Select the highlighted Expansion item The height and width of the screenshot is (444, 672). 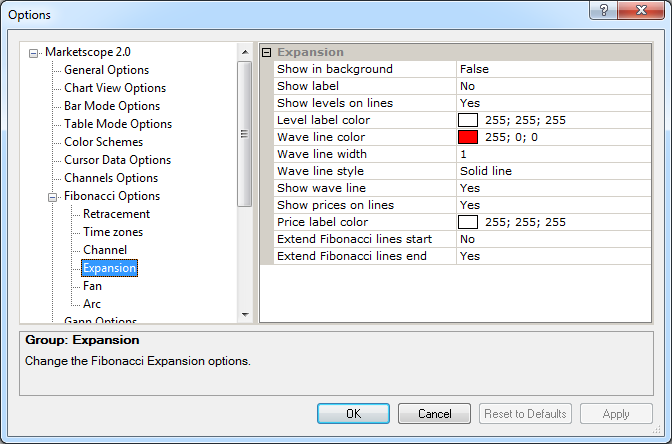click(109, 268)
